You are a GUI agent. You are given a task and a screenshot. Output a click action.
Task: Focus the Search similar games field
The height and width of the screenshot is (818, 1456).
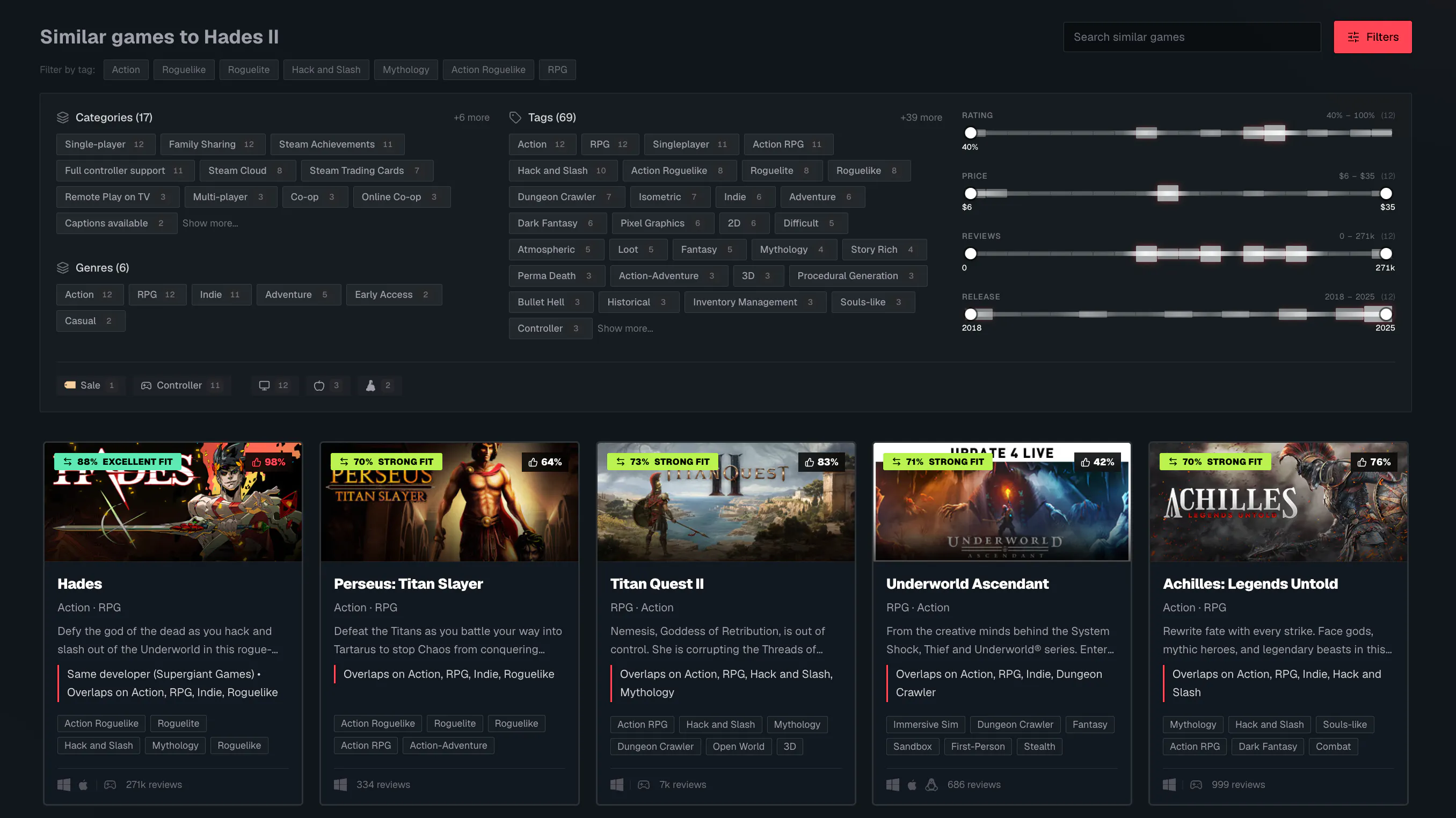pyautogui.click(x=1192, y=37)
